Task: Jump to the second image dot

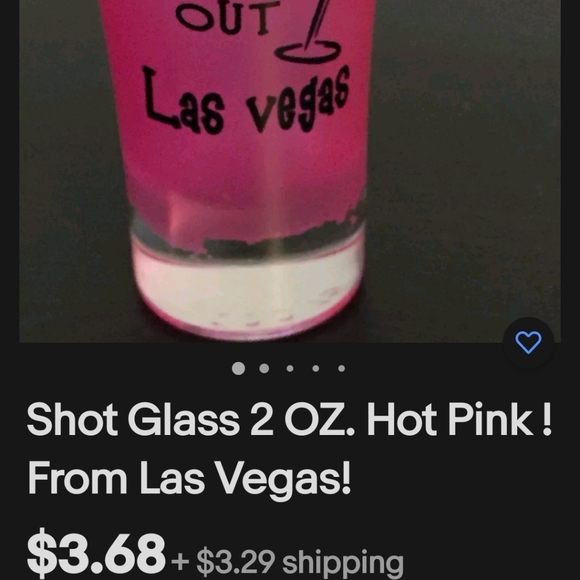Action: (x=264, y=368)
